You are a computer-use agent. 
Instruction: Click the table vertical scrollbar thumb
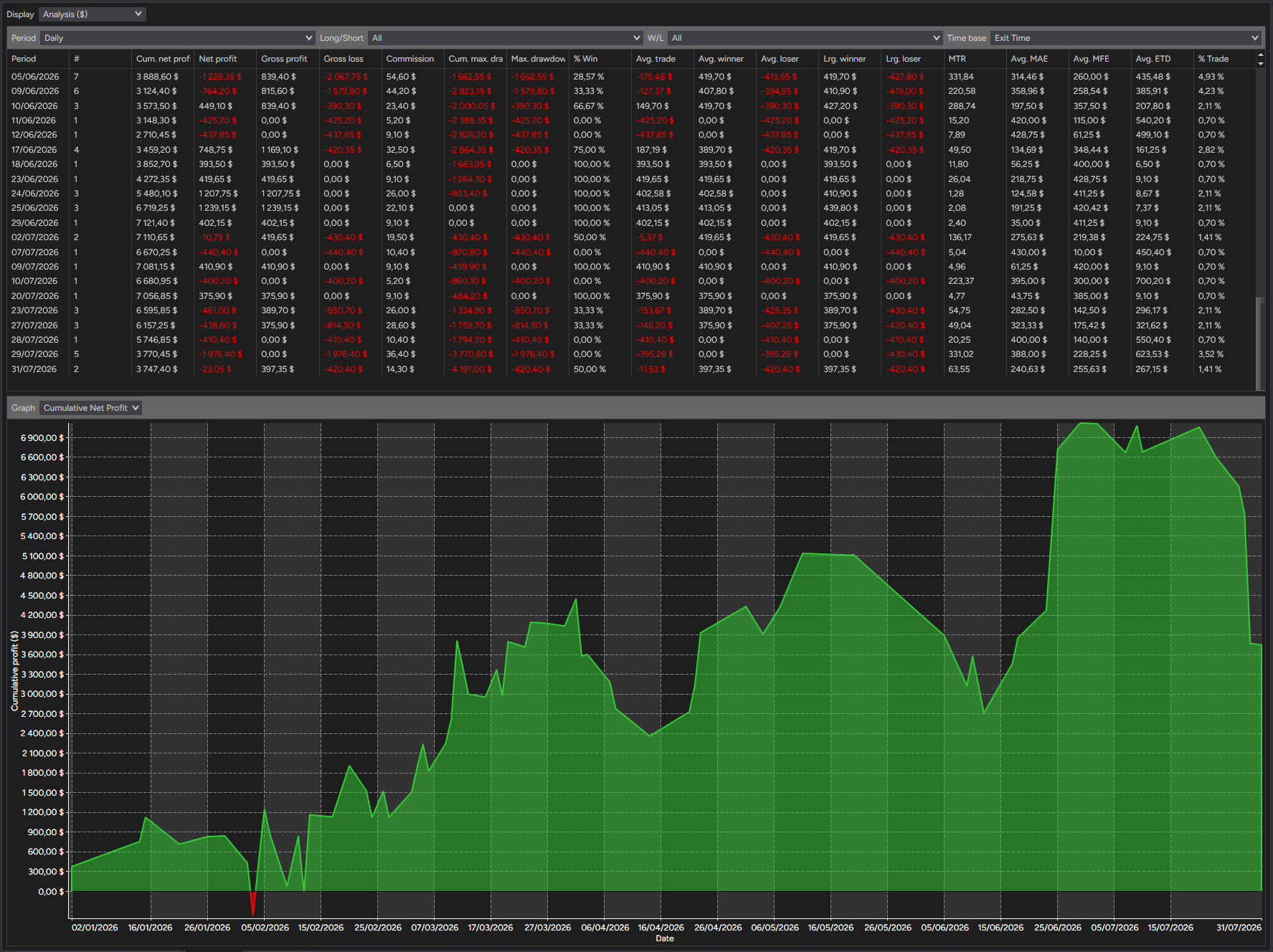pyautogui.click(x=1260, y=343)
